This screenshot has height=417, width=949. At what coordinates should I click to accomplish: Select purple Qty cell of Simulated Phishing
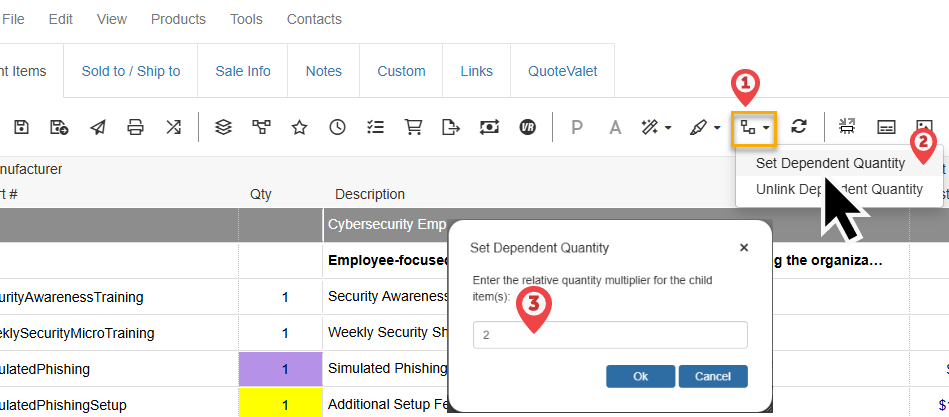(281, 369)
